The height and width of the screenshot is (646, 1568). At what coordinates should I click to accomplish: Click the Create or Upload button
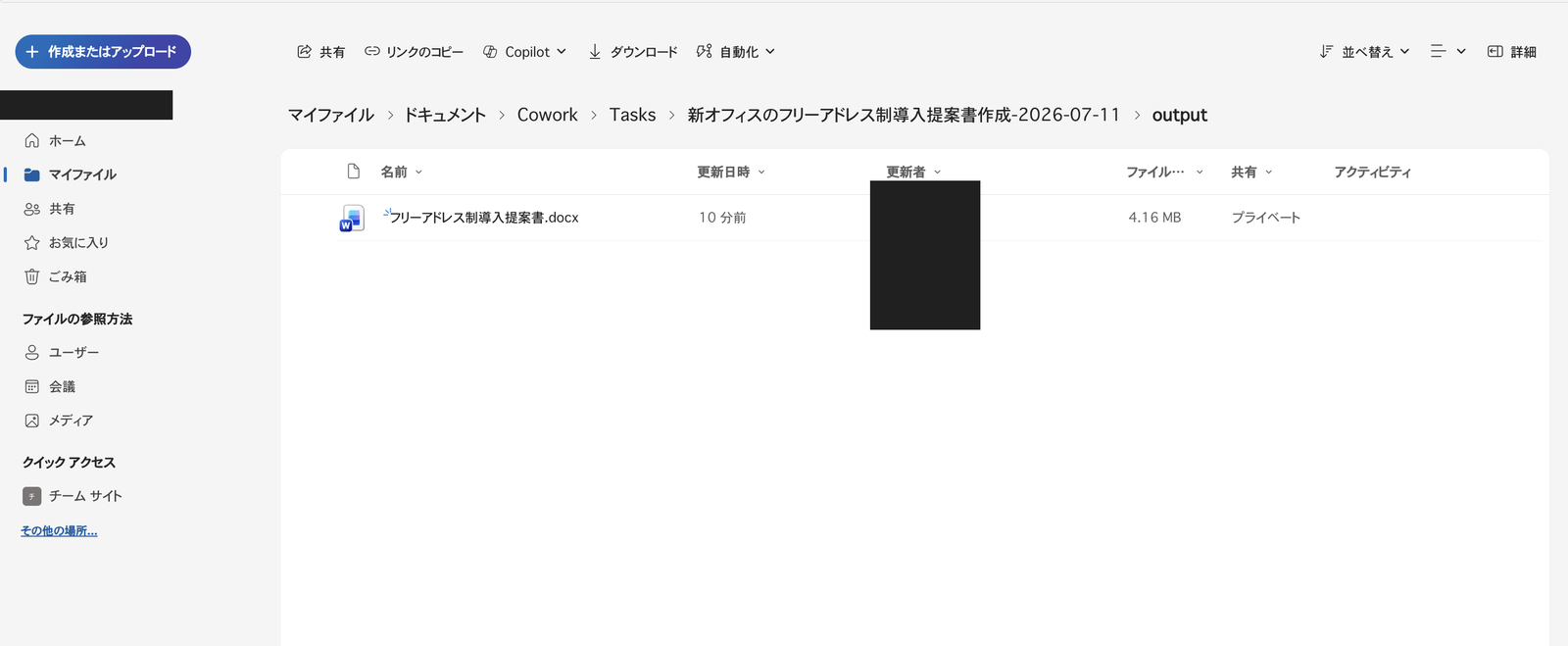(103, 52)
